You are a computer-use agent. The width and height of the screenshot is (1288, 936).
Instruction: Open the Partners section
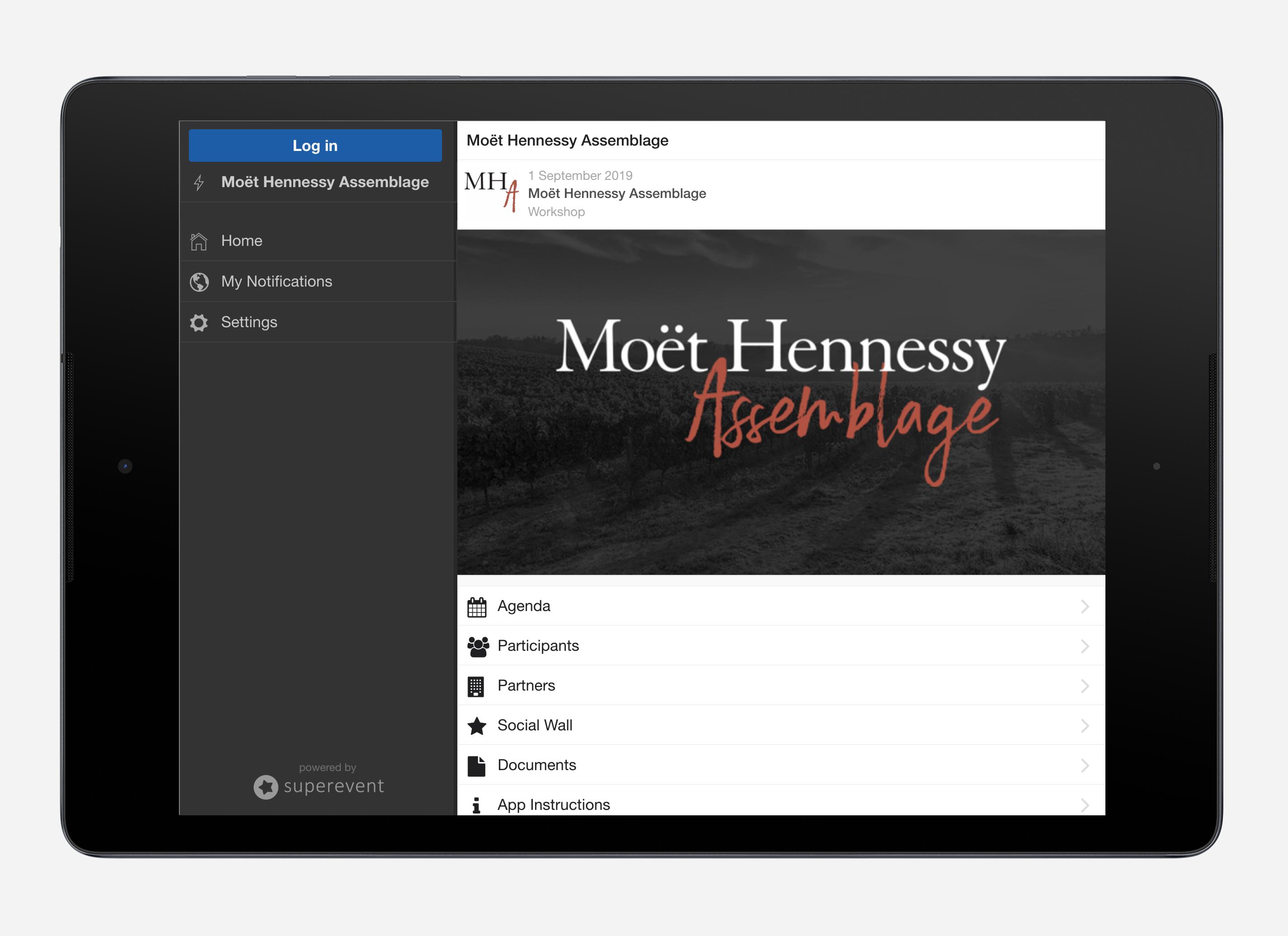[x=781, y=686]
